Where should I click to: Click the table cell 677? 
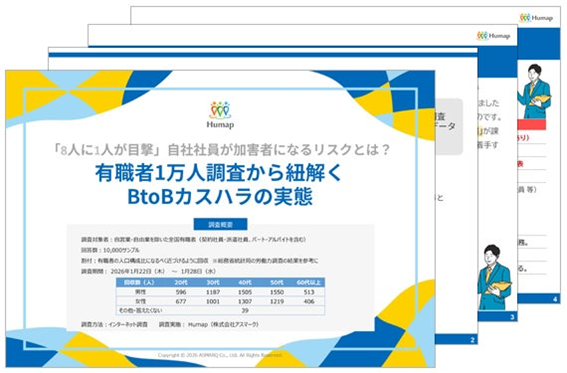click(181, 301)
